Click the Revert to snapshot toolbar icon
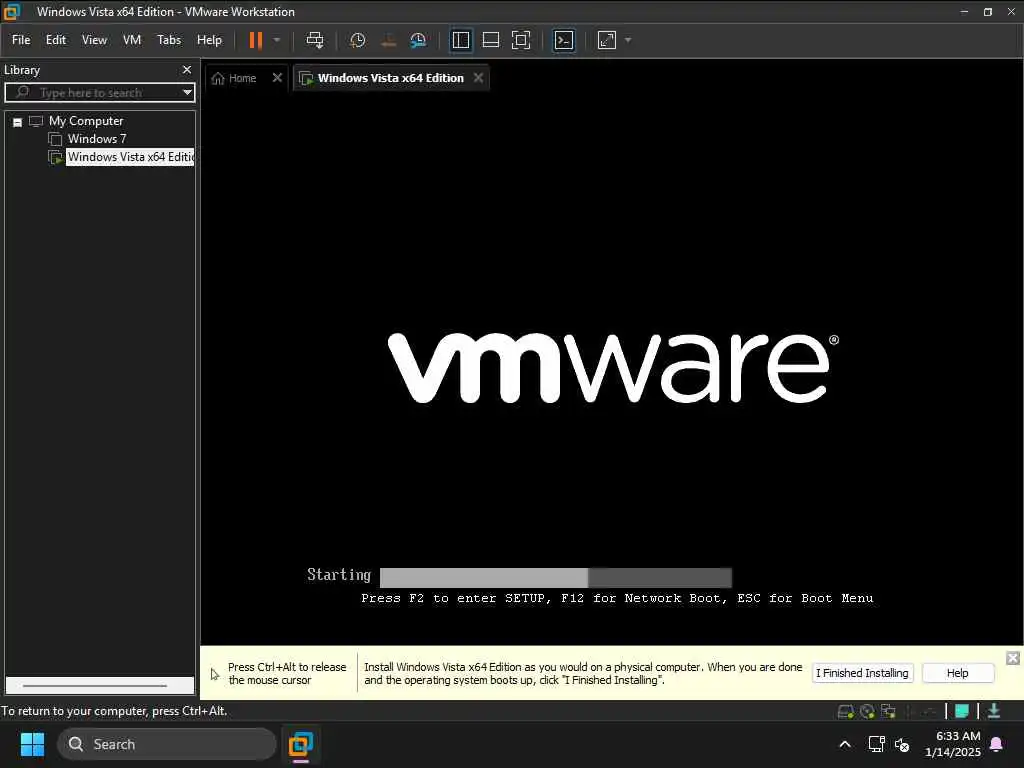1024x768 pixels. [388, 40]
